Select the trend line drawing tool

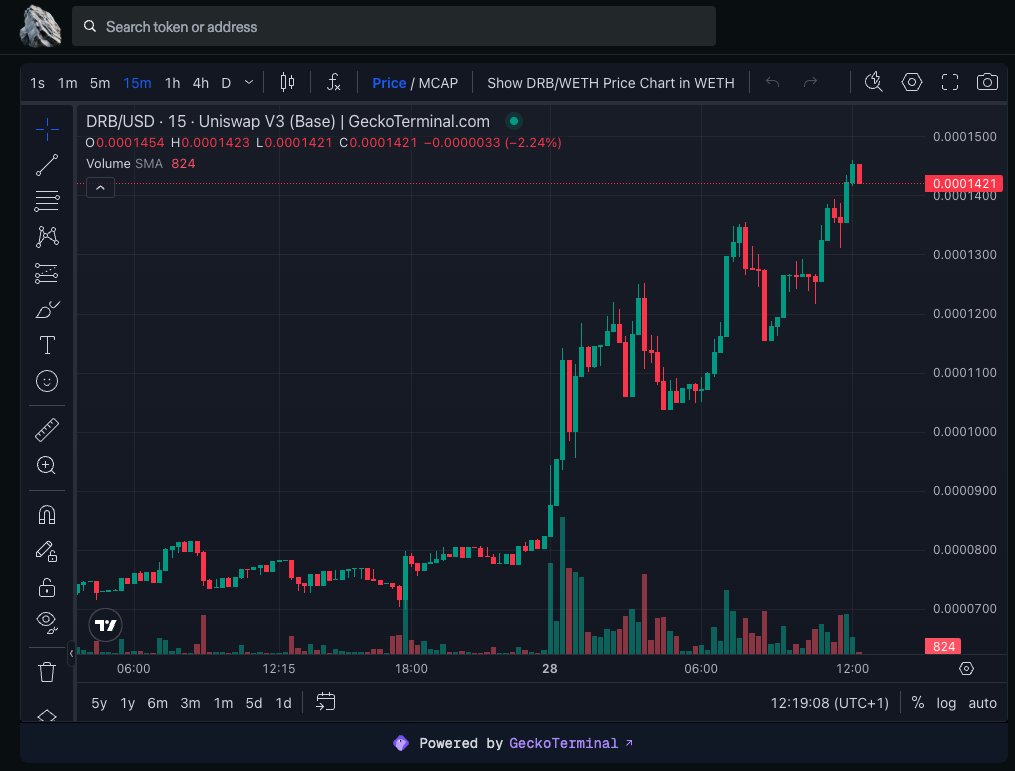[47, 165]
